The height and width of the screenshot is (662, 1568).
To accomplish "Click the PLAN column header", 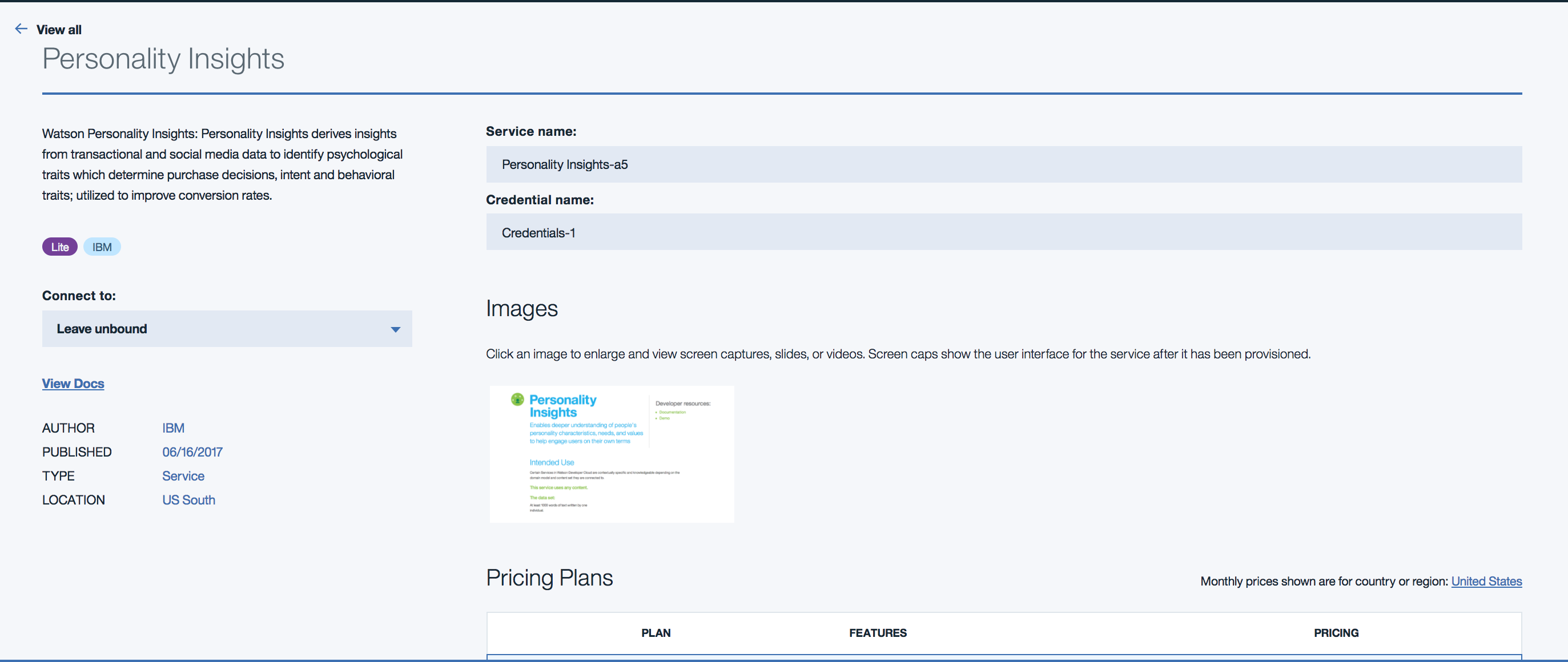I will (656, 633).
